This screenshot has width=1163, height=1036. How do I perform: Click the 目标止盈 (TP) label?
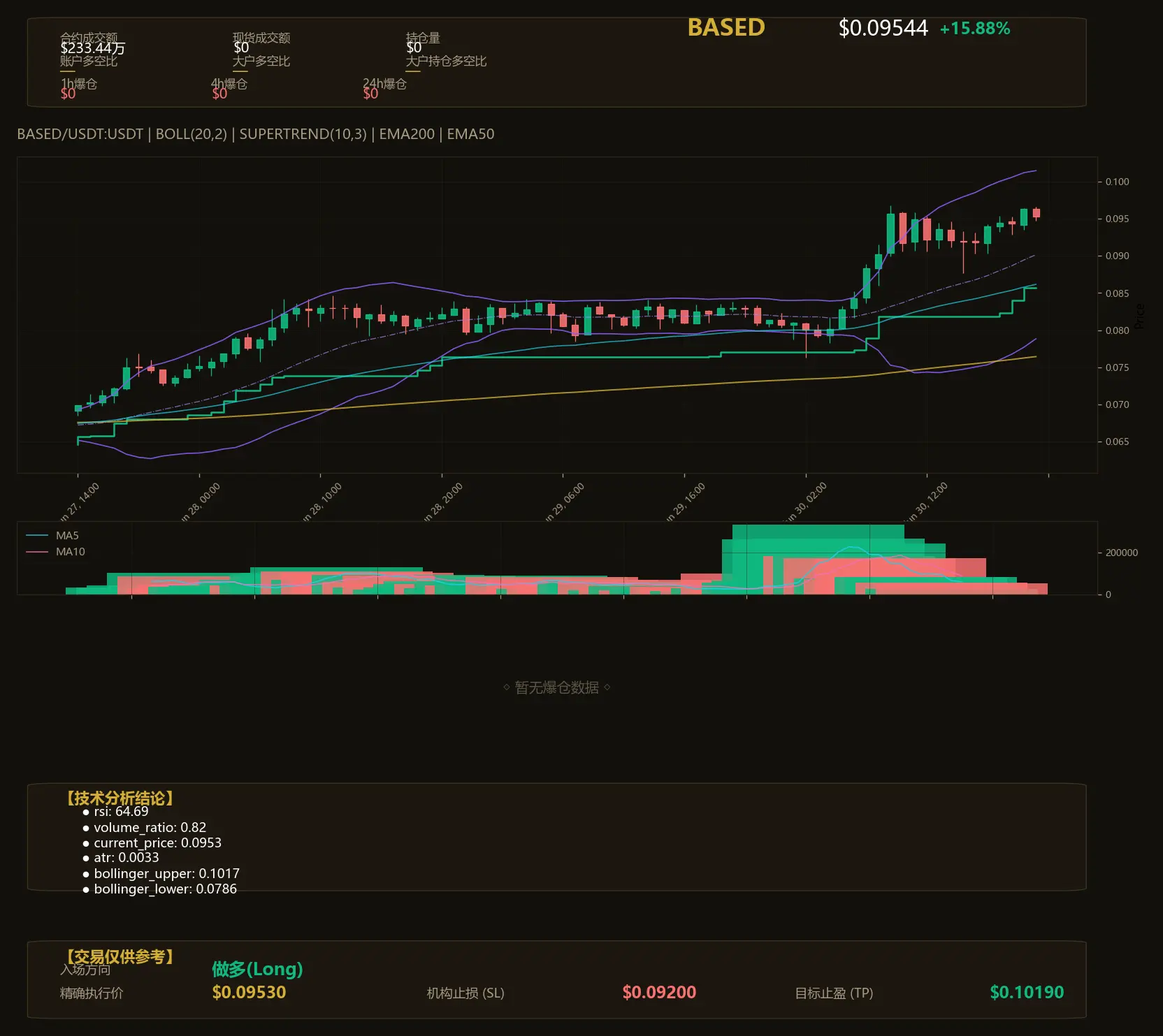(x=834, y=993)
